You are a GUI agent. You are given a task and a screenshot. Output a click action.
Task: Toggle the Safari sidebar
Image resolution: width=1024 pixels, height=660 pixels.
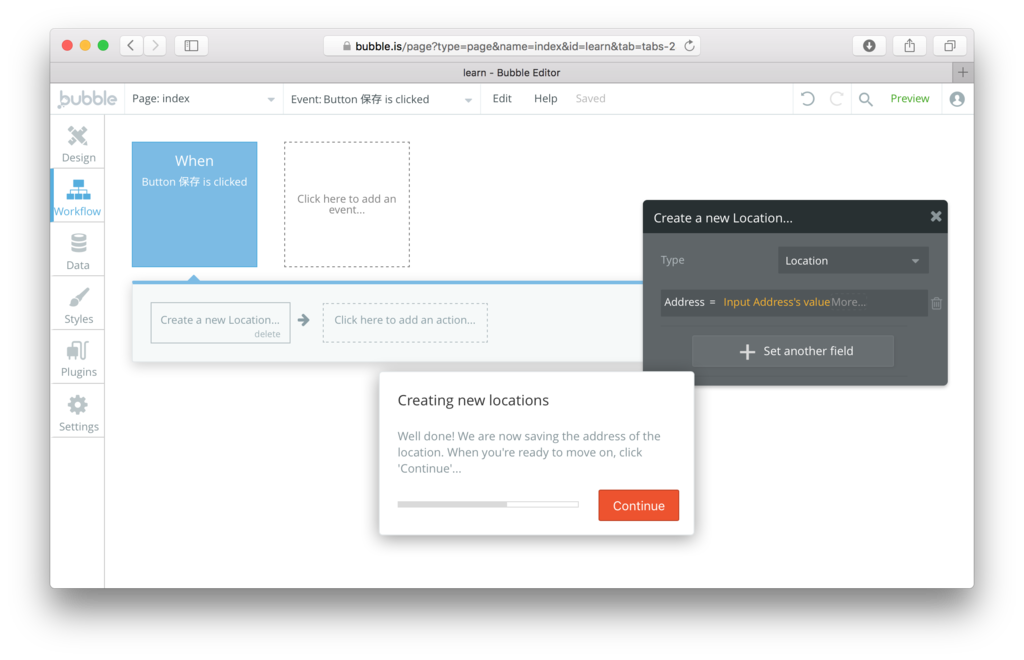tap(191, 45)
